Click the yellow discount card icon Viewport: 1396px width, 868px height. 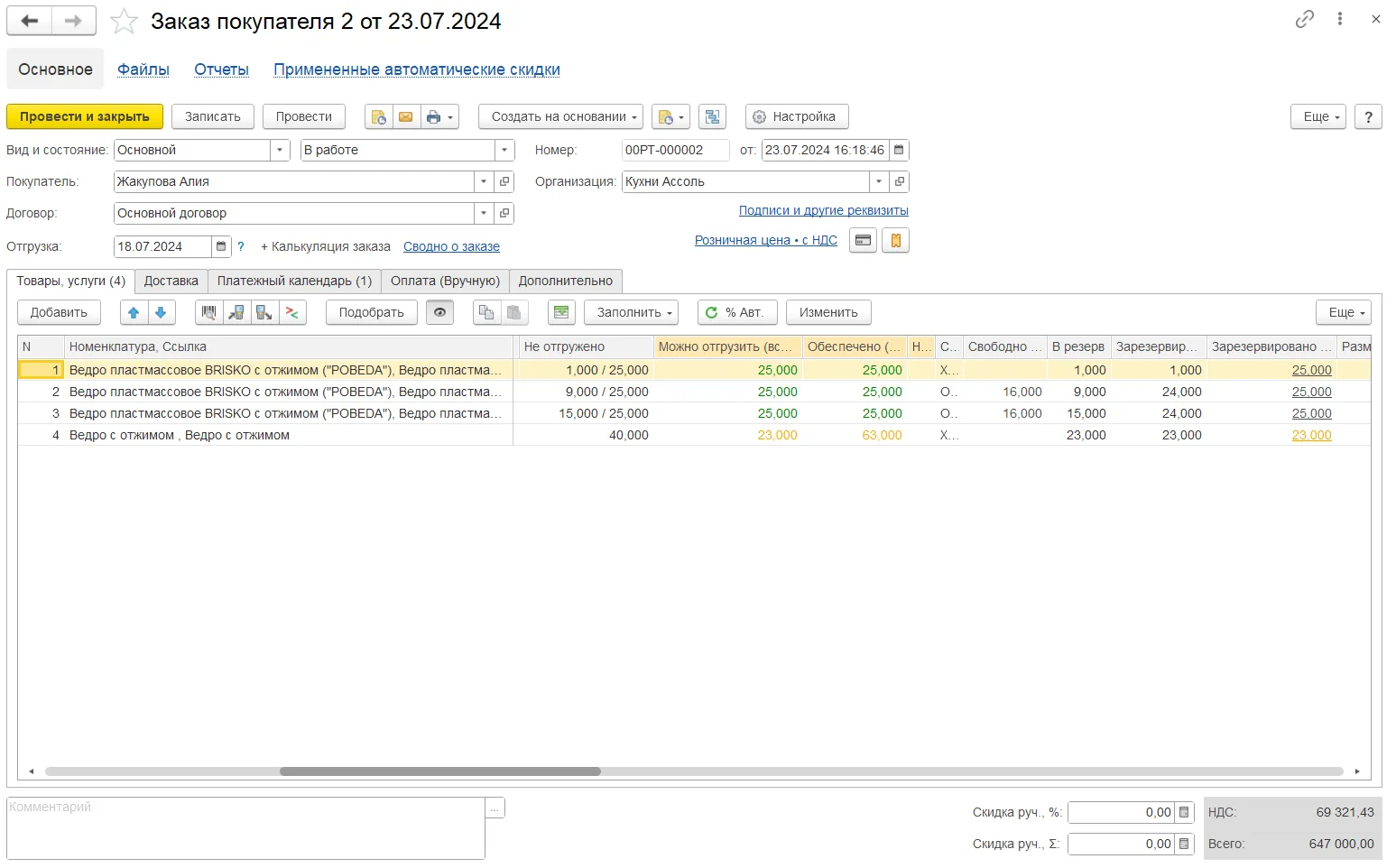coord(896,241)
